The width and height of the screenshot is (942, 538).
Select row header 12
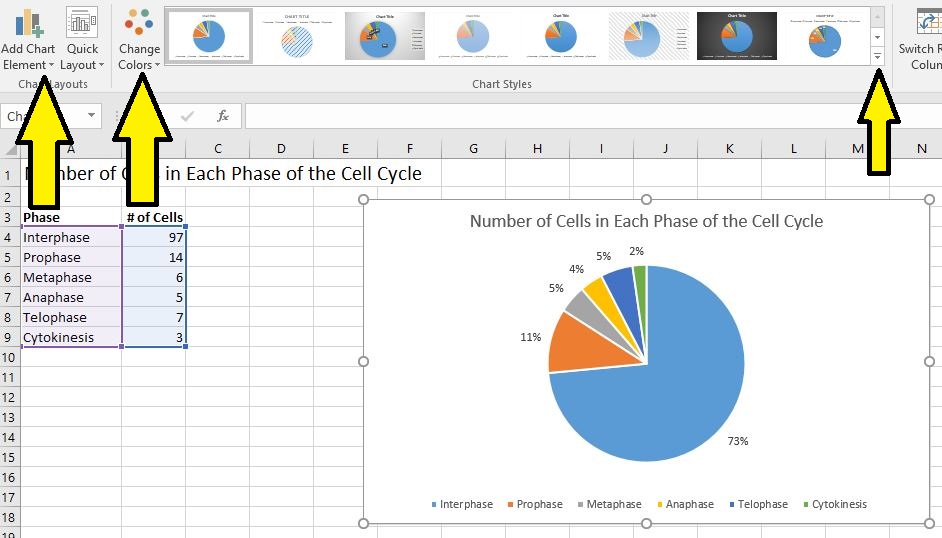[x=10, y=417]
